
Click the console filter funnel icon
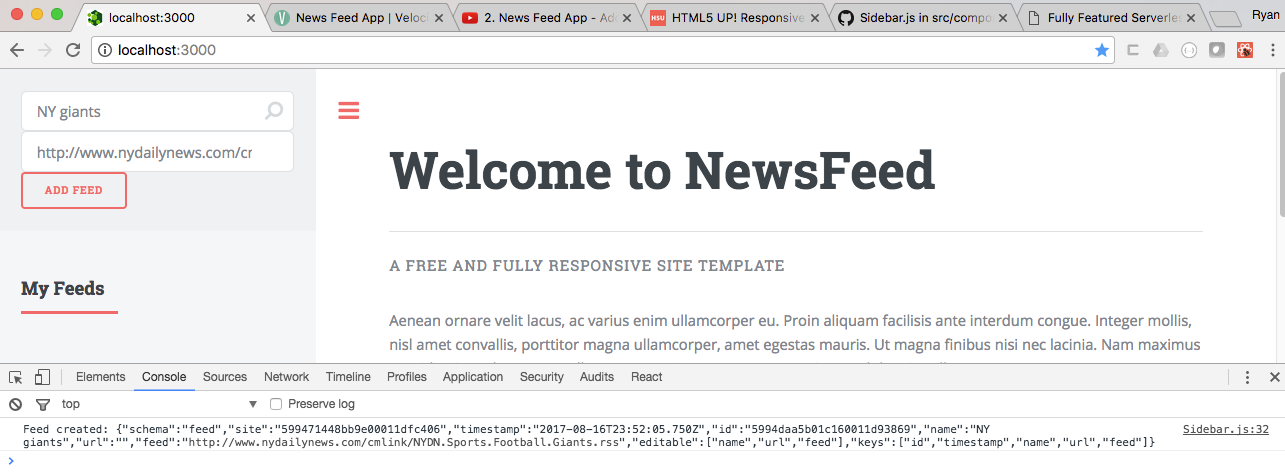pyautogui.click(x=42, y=404)
